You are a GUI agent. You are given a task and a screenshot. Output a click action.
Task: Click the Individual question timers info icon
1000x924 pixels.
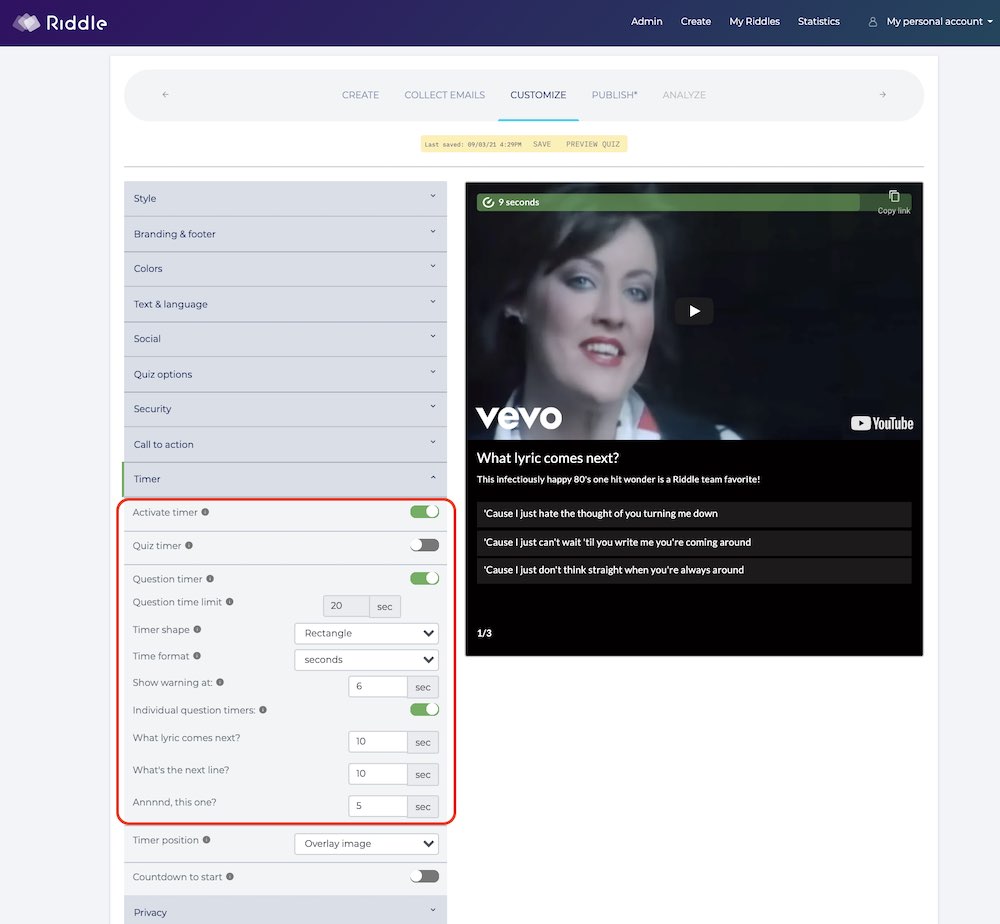coord(263,710)
